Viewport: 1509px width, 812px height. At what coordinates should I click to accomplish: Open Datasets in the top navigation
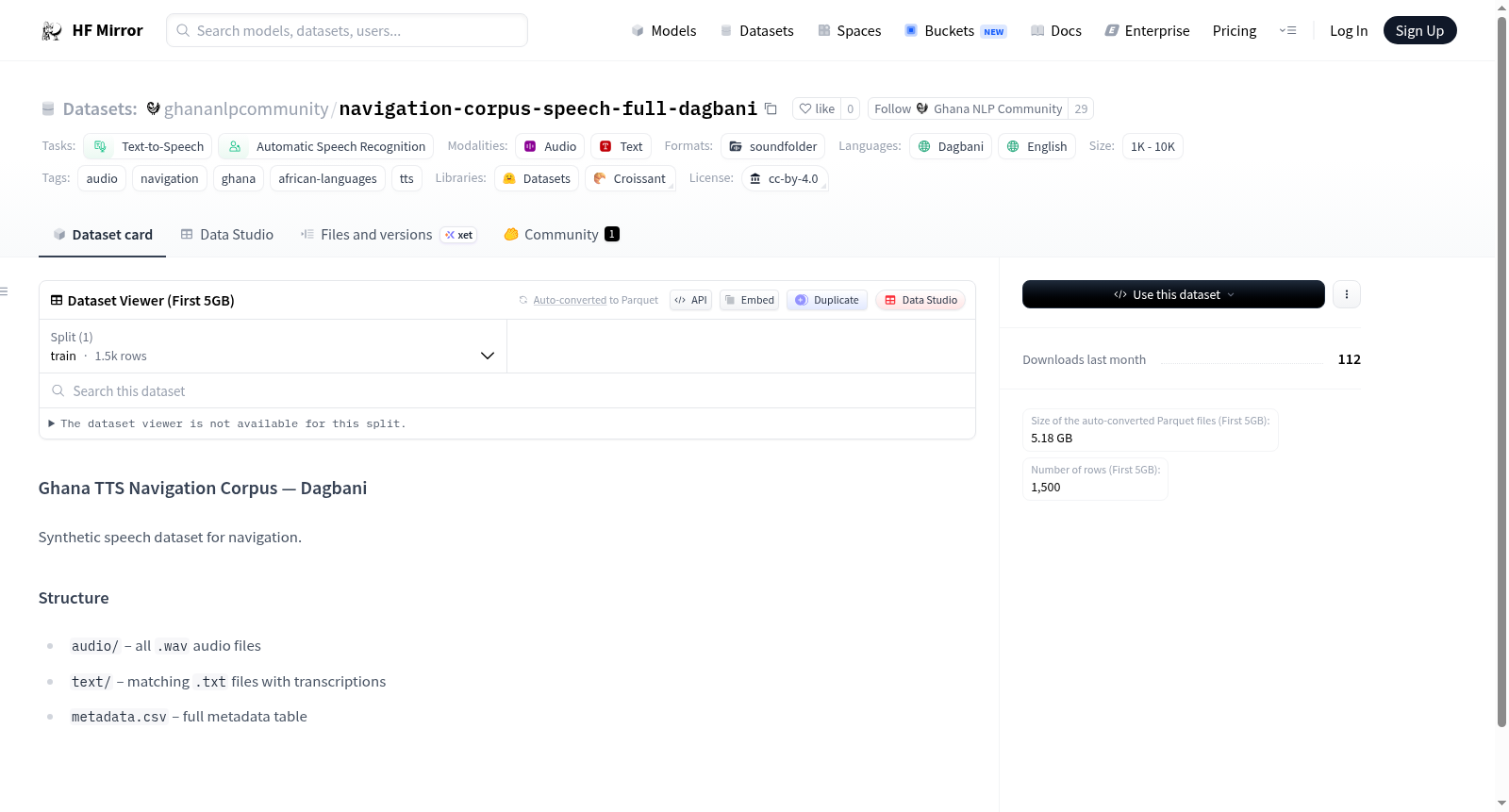click(756, 30)
